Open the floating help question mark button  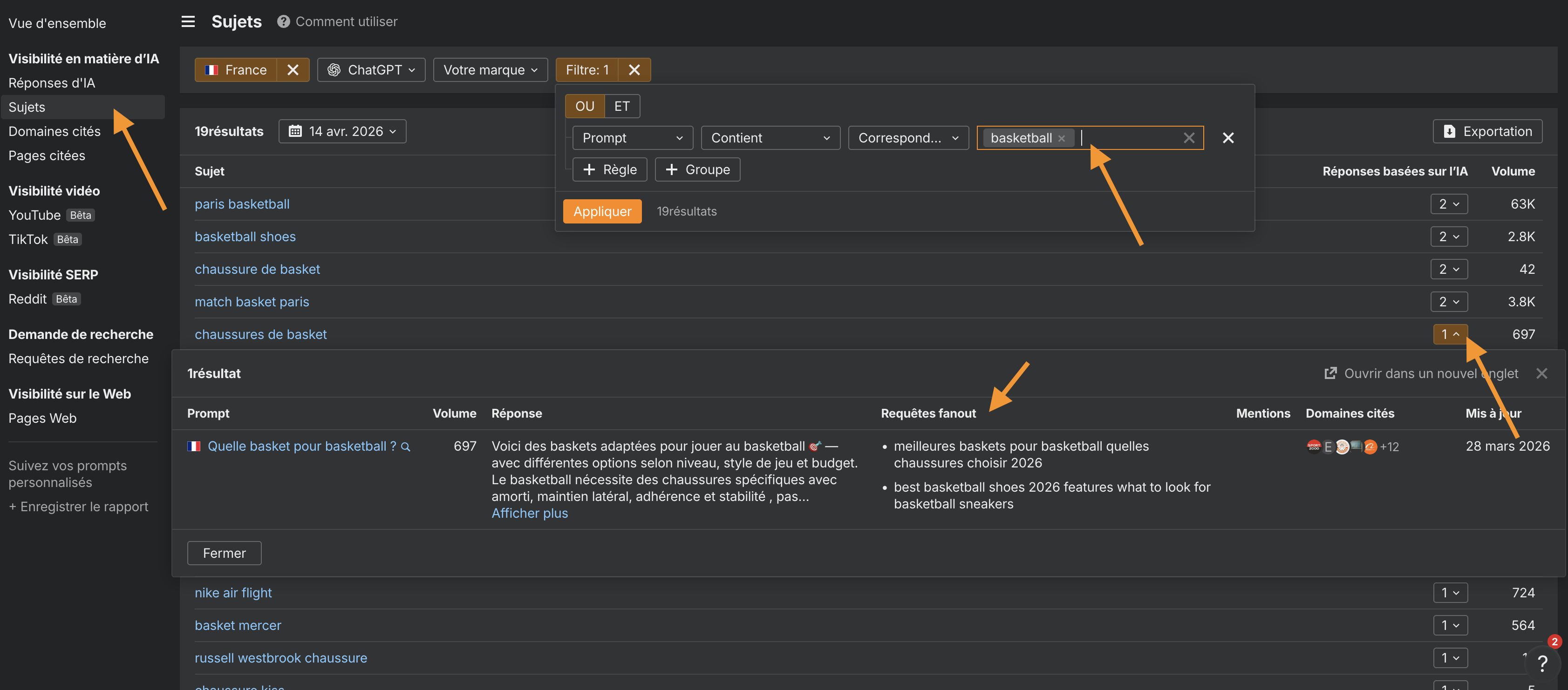tap(1542, 663)
